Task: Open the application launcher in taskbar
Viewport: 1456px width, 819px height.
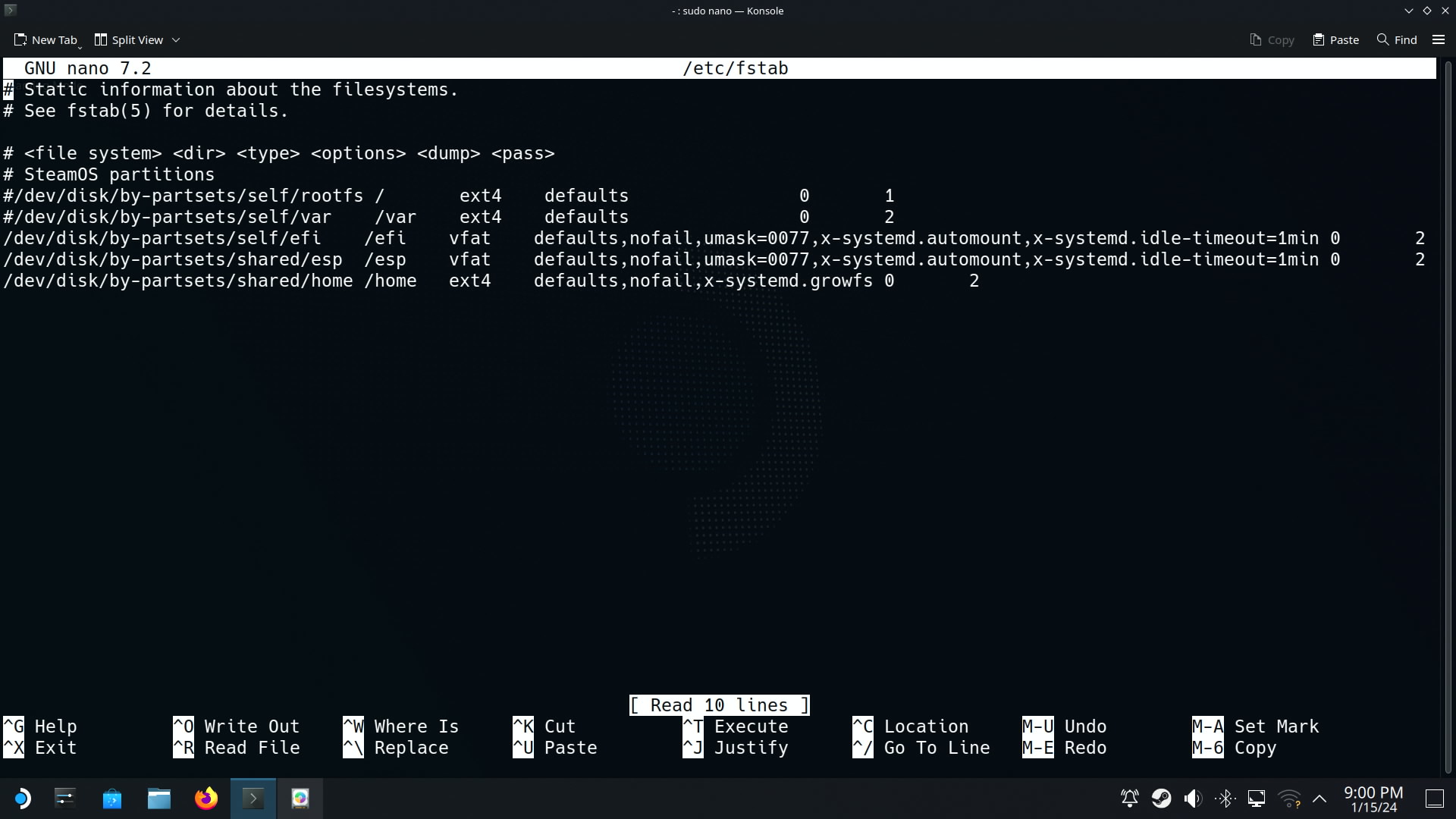Action: pyautogui.click(x=22, y=799)
